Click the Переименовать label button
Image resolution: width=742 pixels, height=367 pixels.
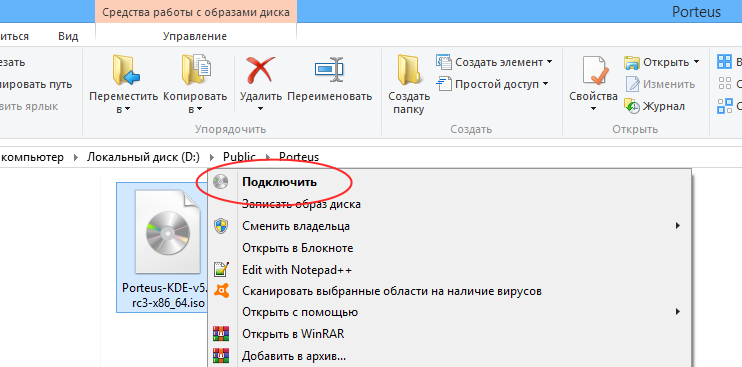point(329,96)
